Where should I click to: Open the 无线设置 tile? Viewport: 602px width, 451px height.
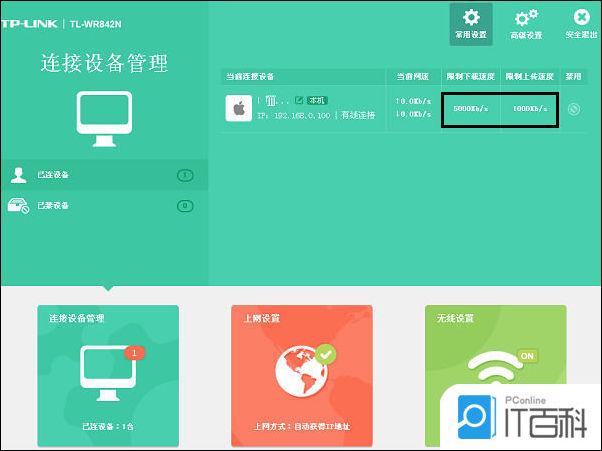[x=495, y=375]
